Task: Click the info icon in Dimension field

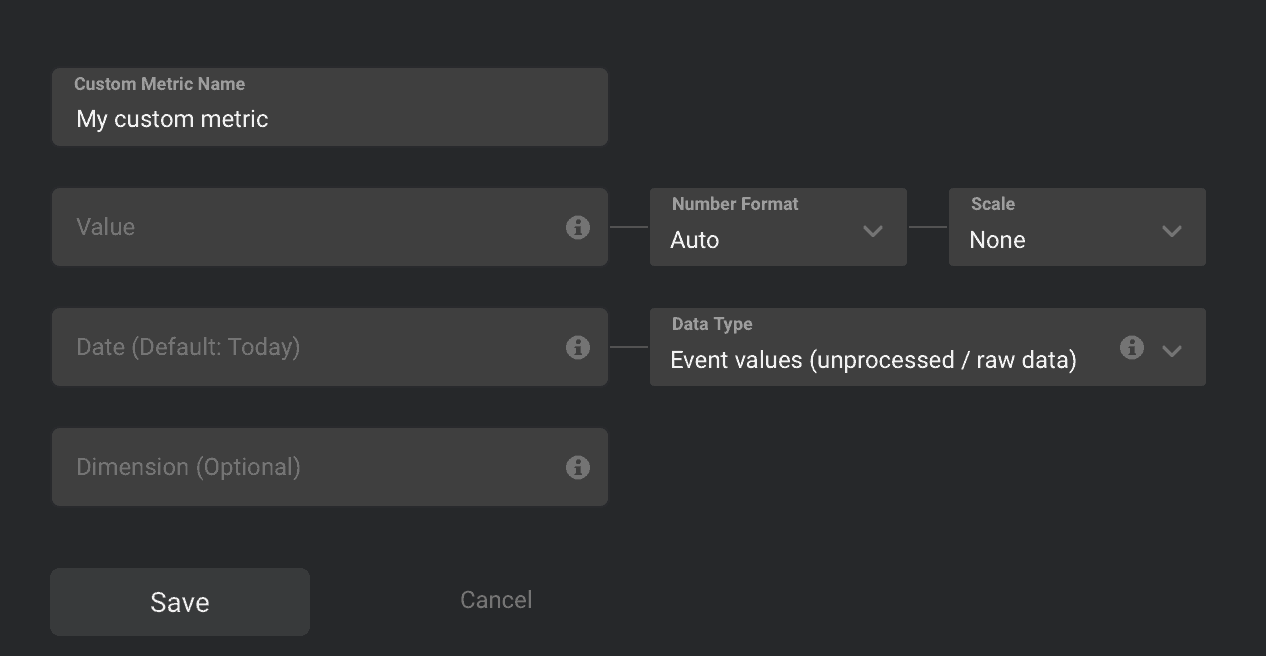Action: click(578, 467)
